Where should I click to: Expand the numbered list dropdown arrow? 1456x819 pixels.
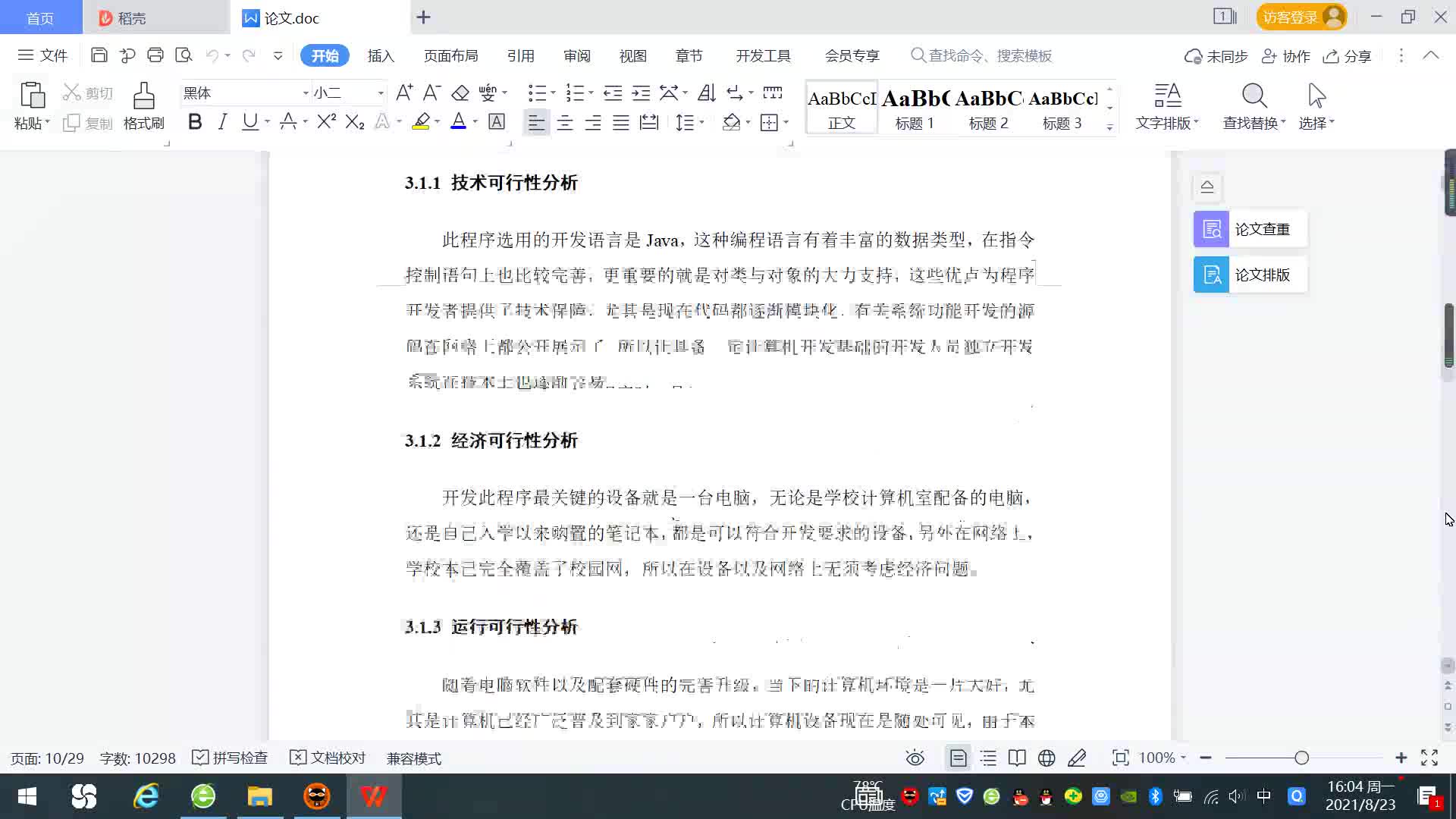(591, 93)
